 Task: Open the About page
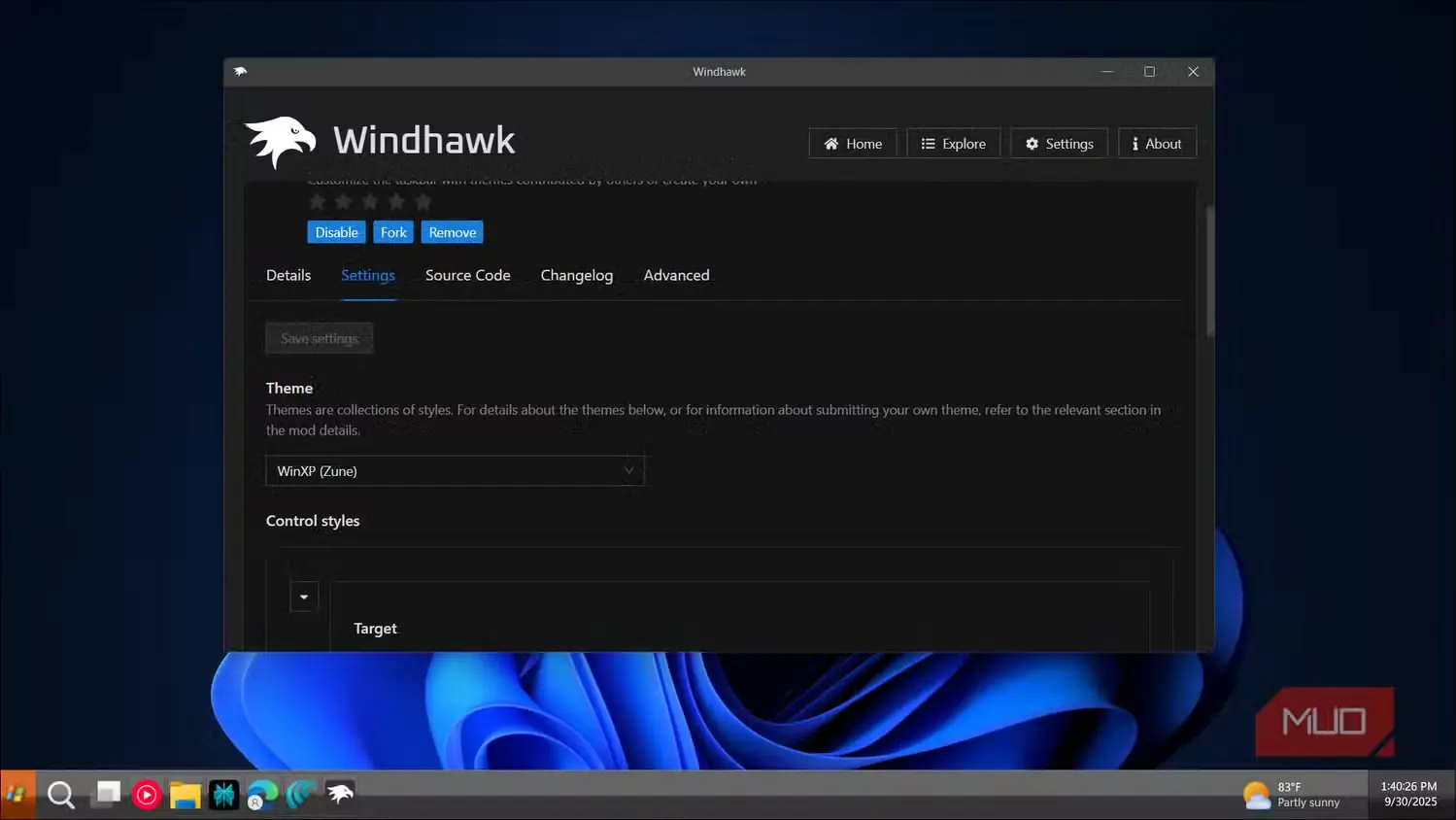pos(1157,144)
